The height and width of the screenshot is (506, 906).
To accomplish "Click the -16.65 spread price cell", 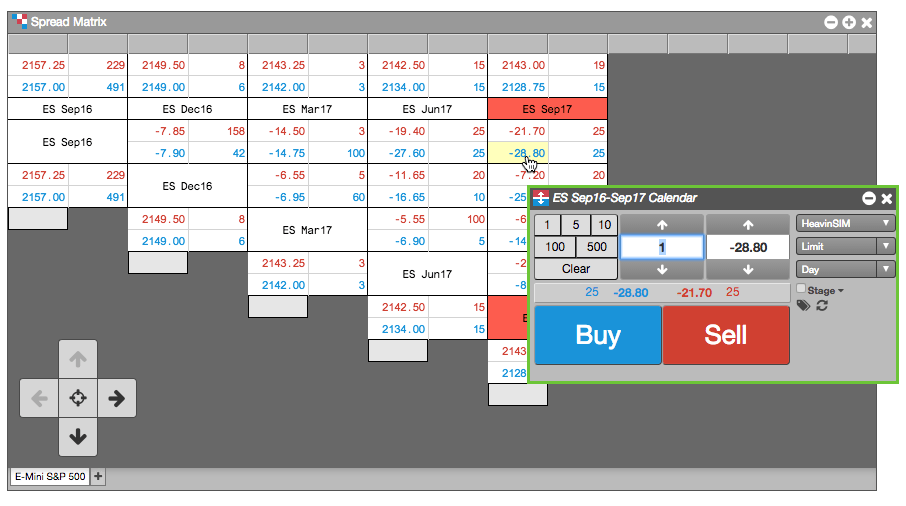I will 399,197.
